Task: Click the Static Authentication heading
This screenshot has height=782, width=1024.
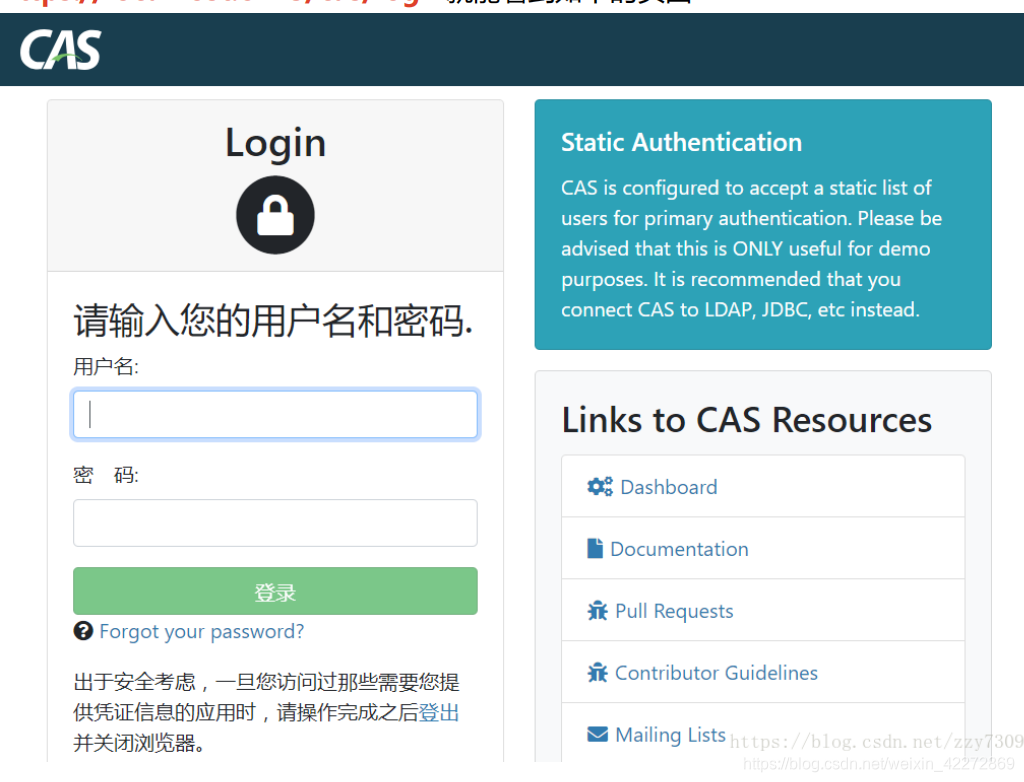Action: [681, 142]
